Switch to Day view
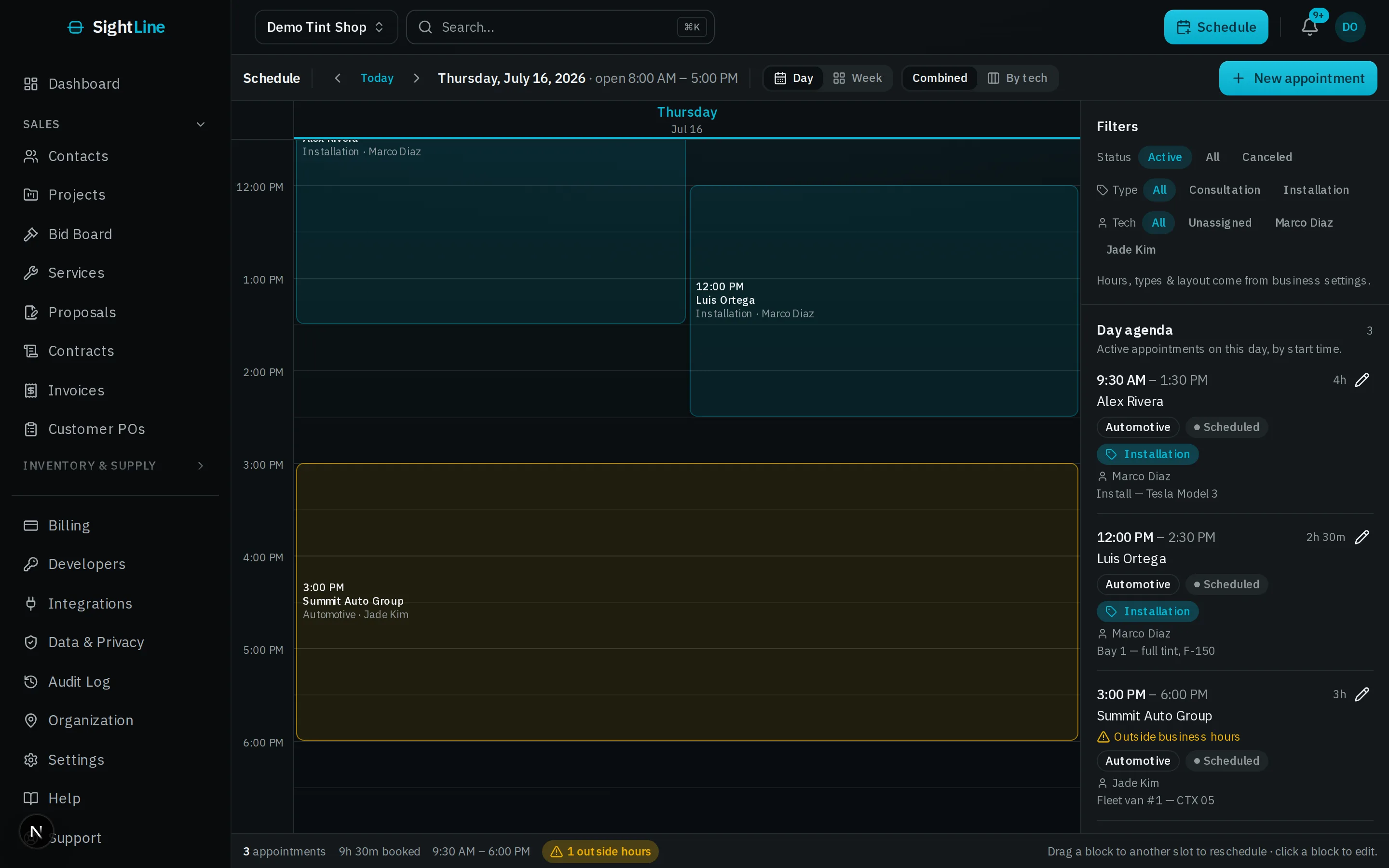 coord(794,78)
